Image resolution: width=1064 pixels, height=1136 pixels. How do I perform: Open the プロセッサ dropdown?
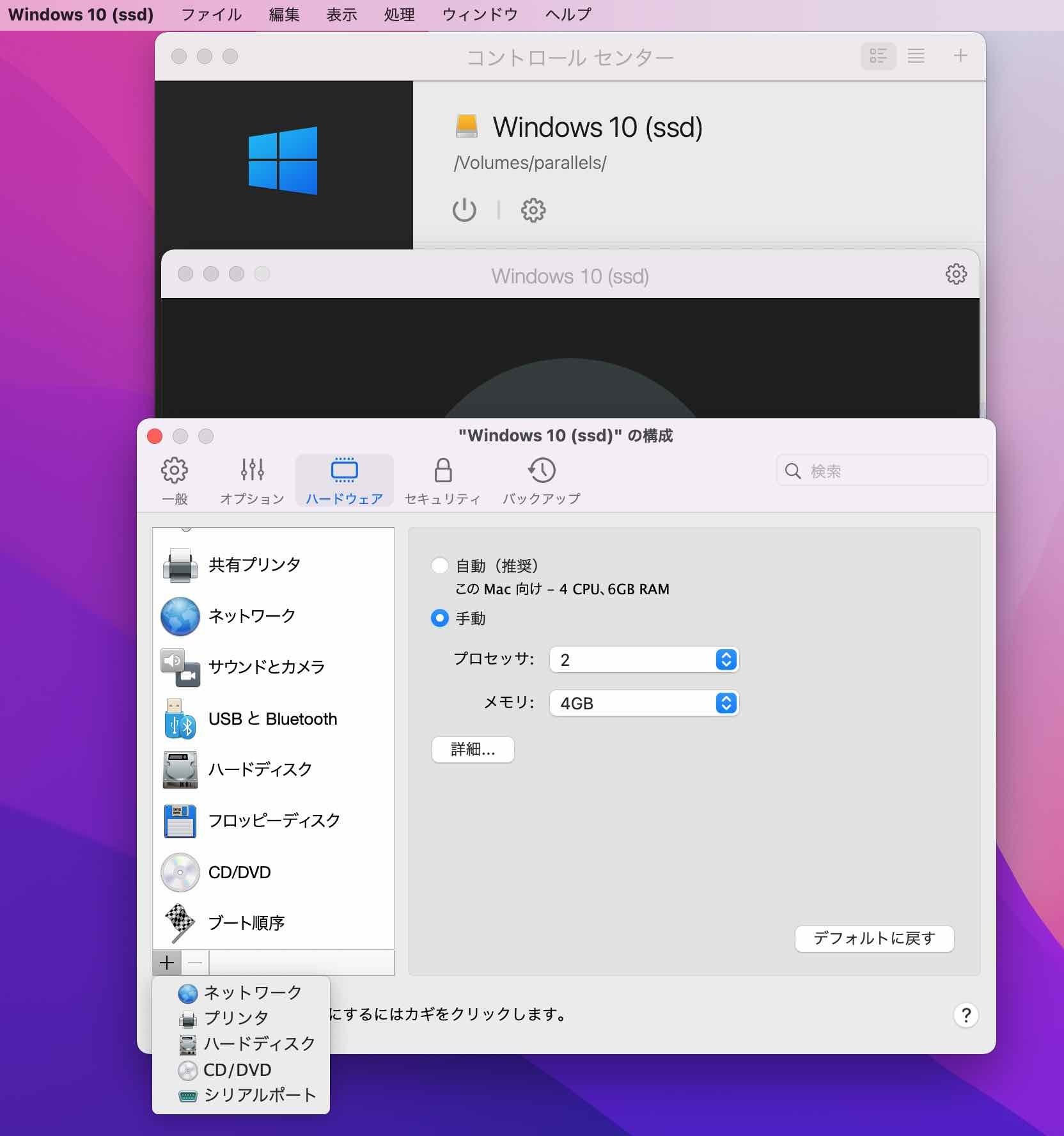pos(644,659)
